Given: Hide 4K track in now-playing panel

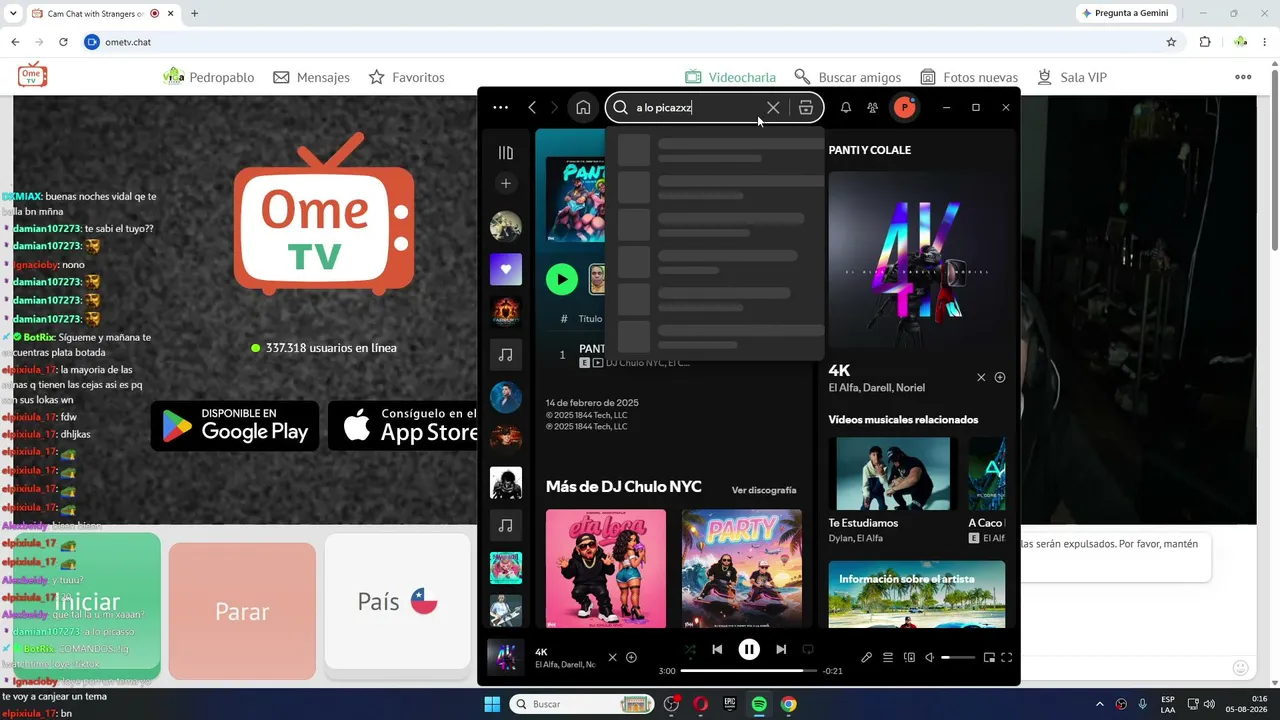Looking at the screenshot, I should [x=981, y=377].
